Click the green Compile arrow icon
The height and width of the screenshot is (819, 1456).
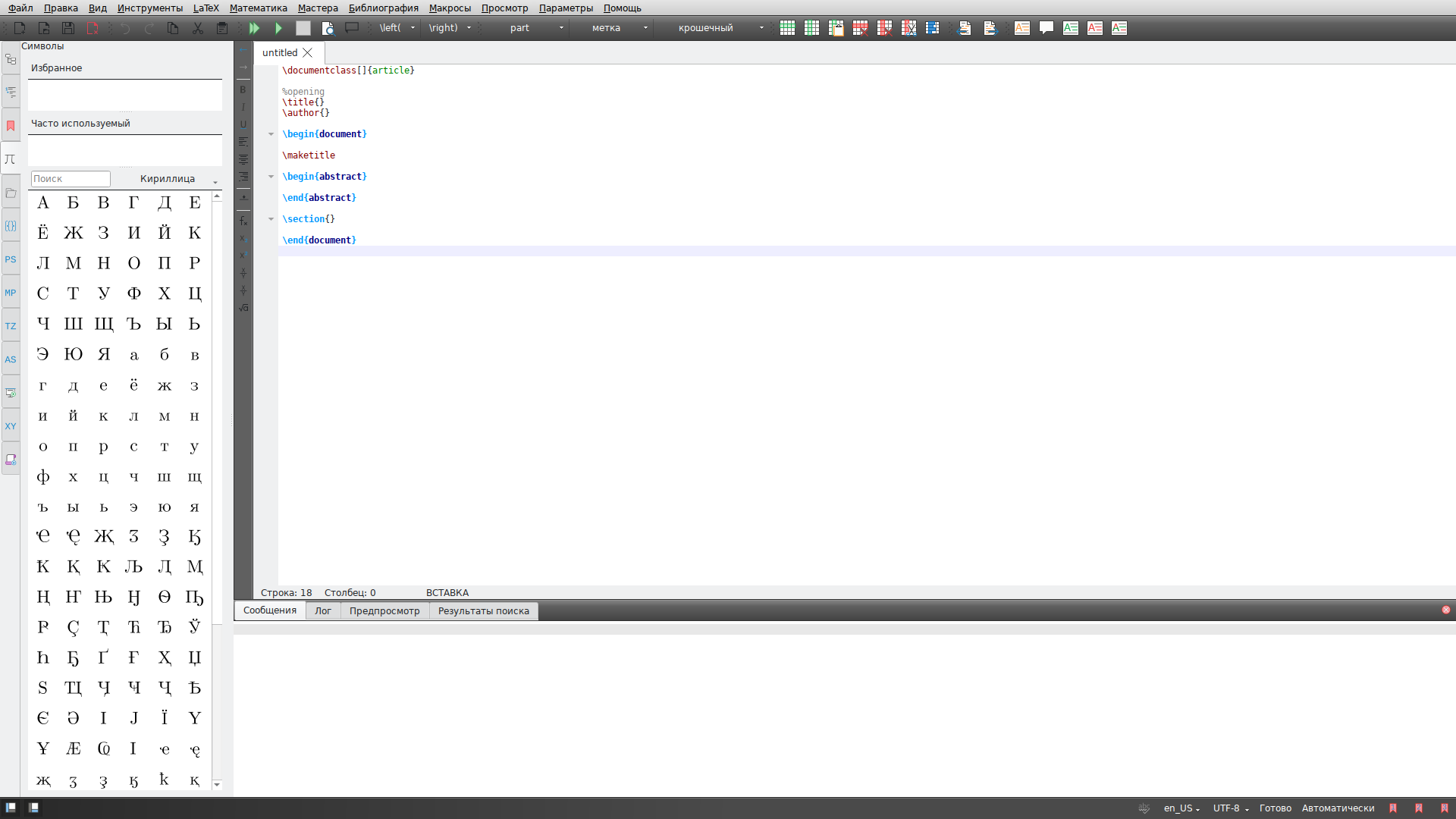click(279, 28)
